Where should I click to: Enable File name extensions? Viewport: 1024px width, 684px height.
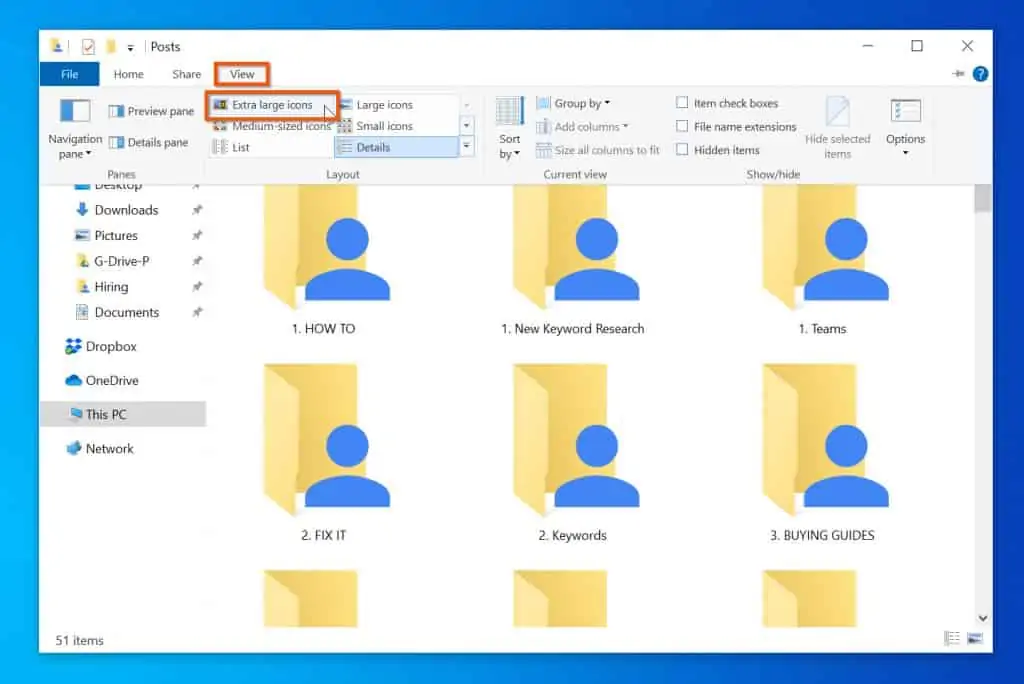[682, 126]
